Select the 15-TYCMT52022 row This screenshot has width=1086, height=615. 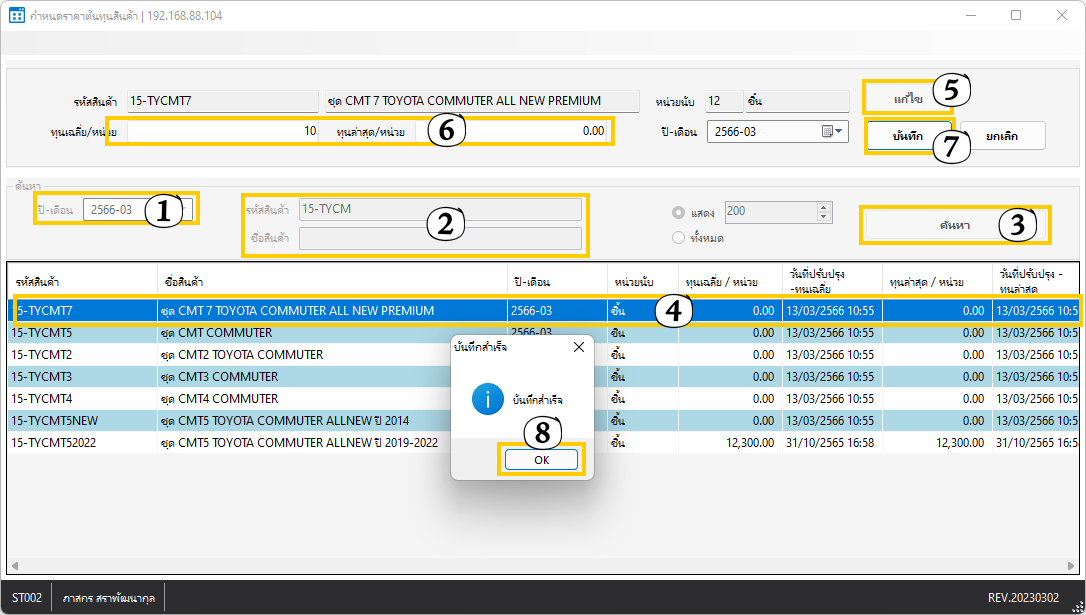pos(54,442)
